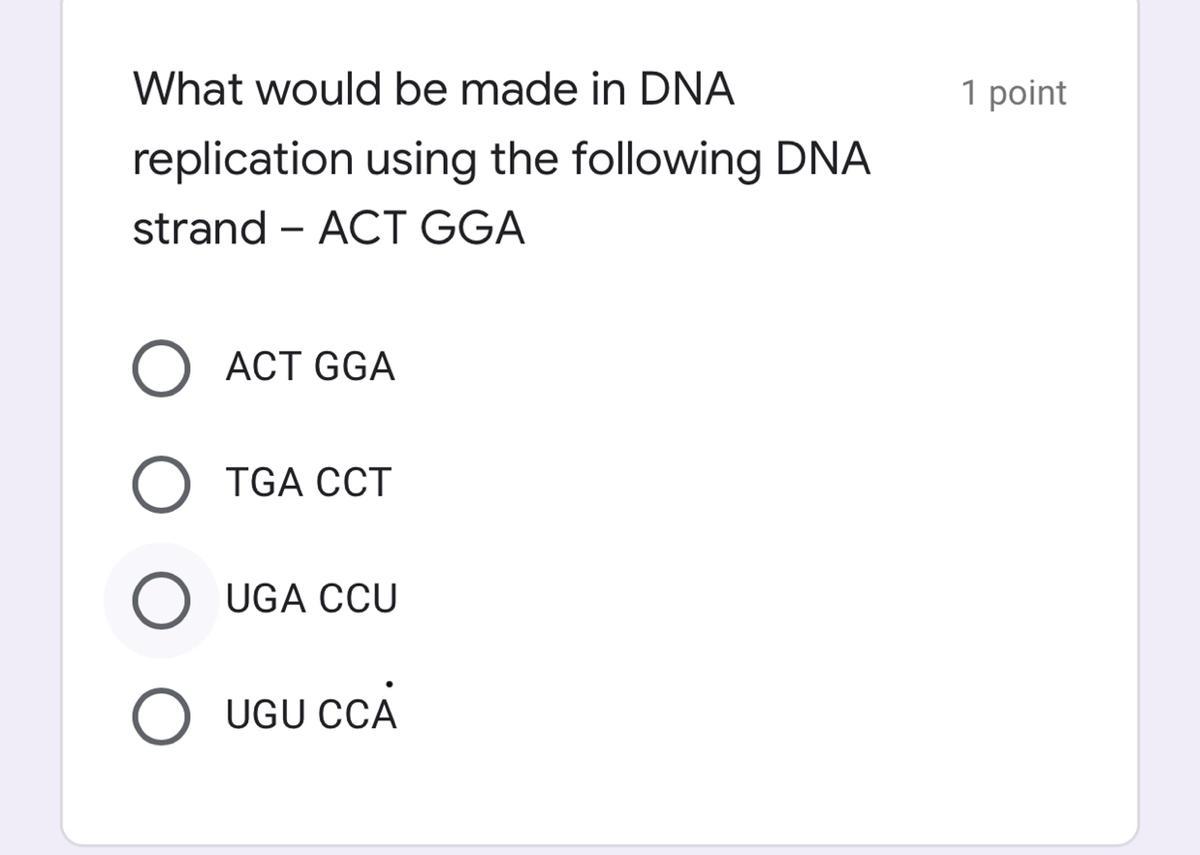The image size is (1200, 855).
Task: Click the word "What" in the question
Action: click(x=188, y=90)
